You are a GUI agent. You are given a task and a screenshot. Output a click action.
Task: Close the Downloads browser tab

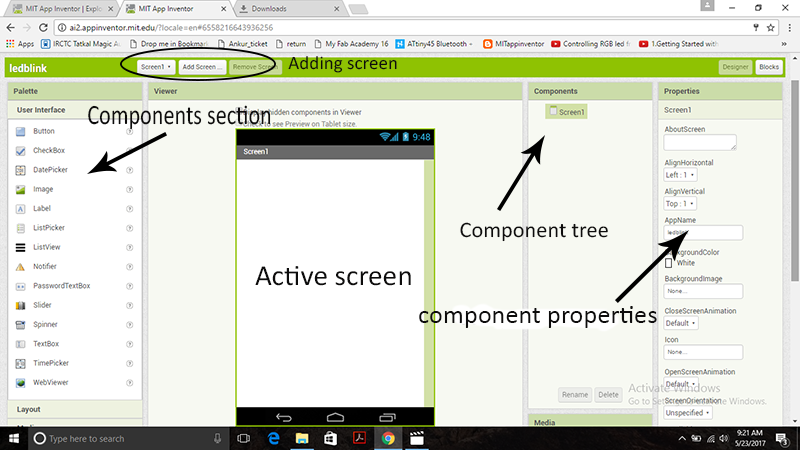336,9
